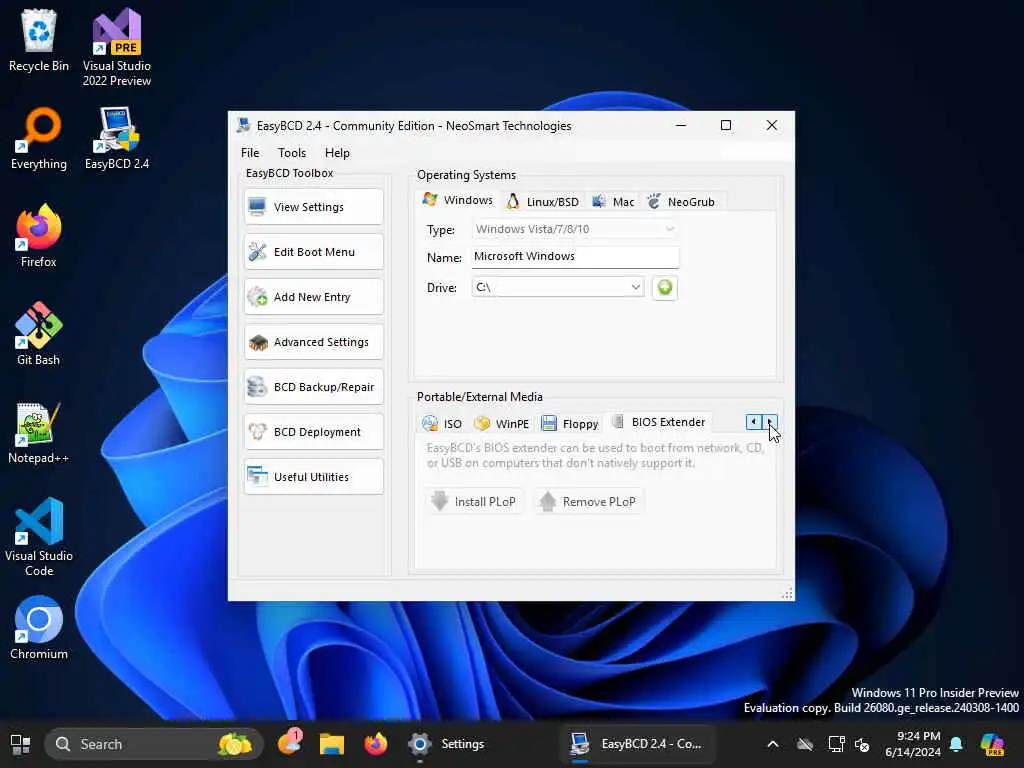
Task: Open the notifications bell icon
Action: (x=956, y=744)
